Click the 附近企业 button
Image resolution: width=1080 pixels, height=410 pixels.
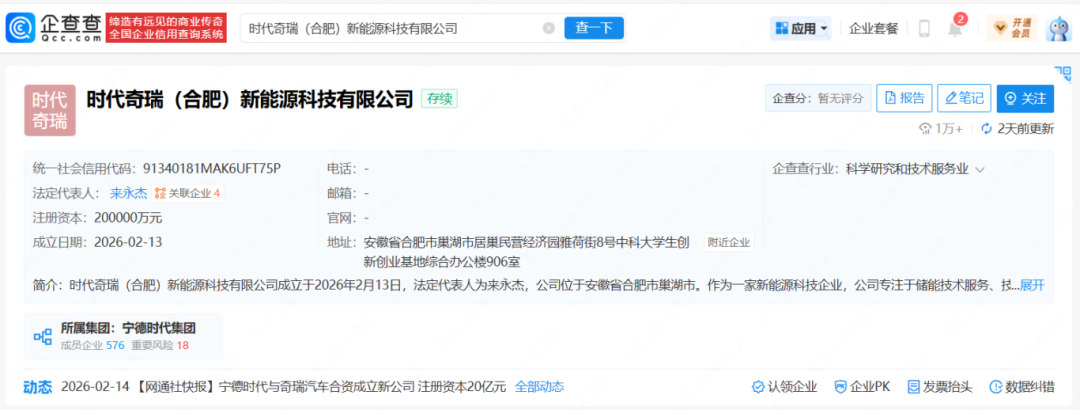(729, 243)
